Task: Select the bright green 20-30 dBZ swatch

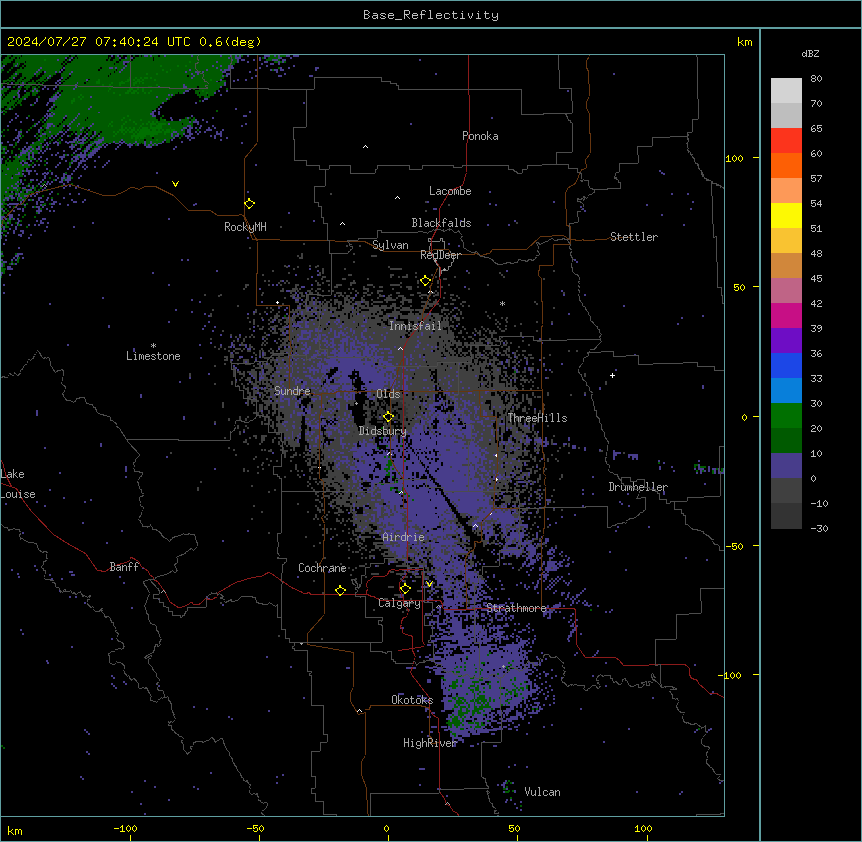Action: (786, 416)
